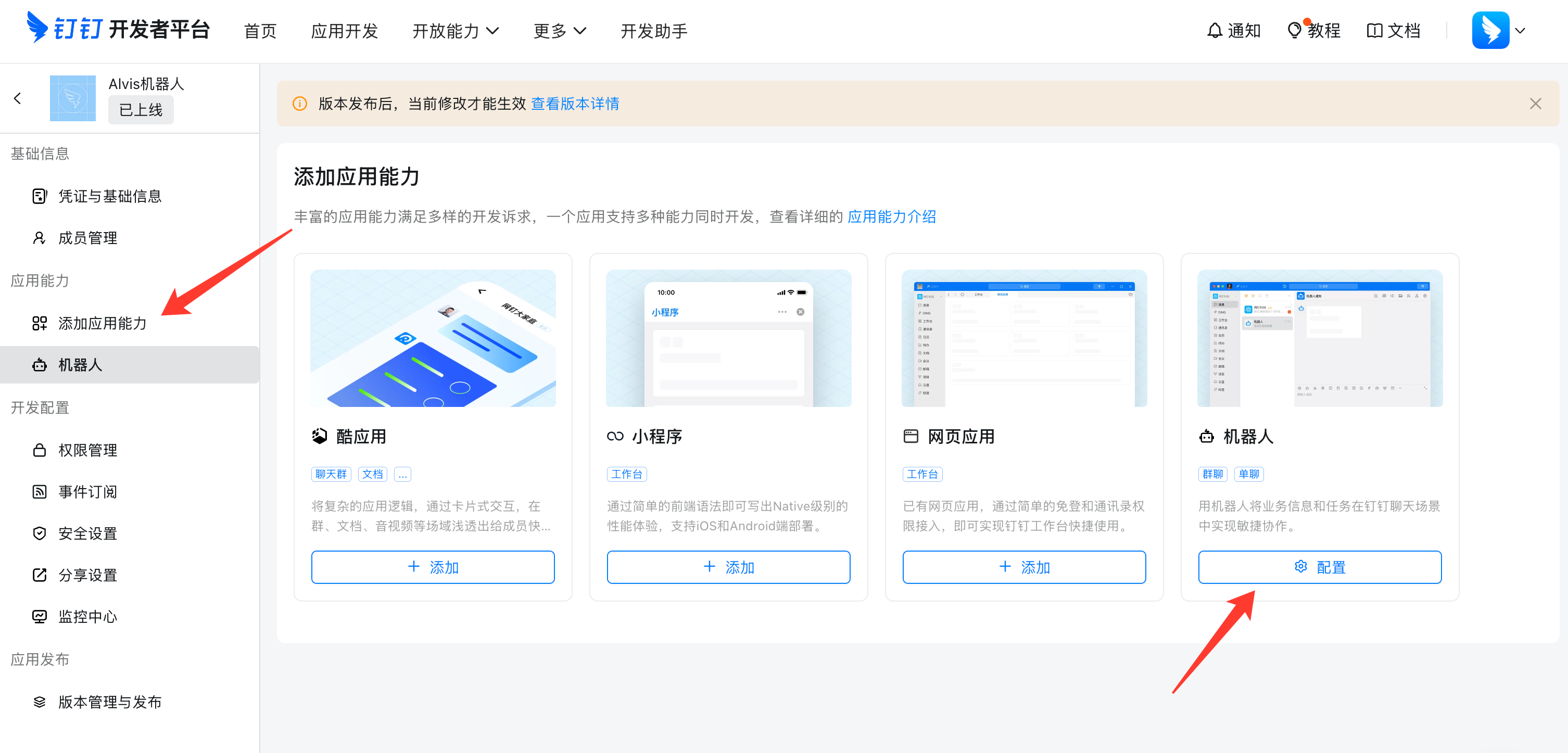Select 成员管理 in sidebar
This screenshot has height=753, width=1568.
(130, 238)
